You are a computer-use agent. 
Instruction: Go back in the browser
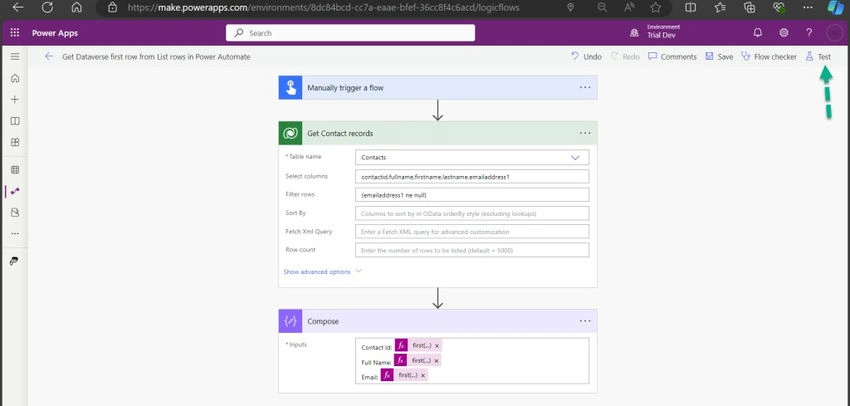[x=18, y=8]
